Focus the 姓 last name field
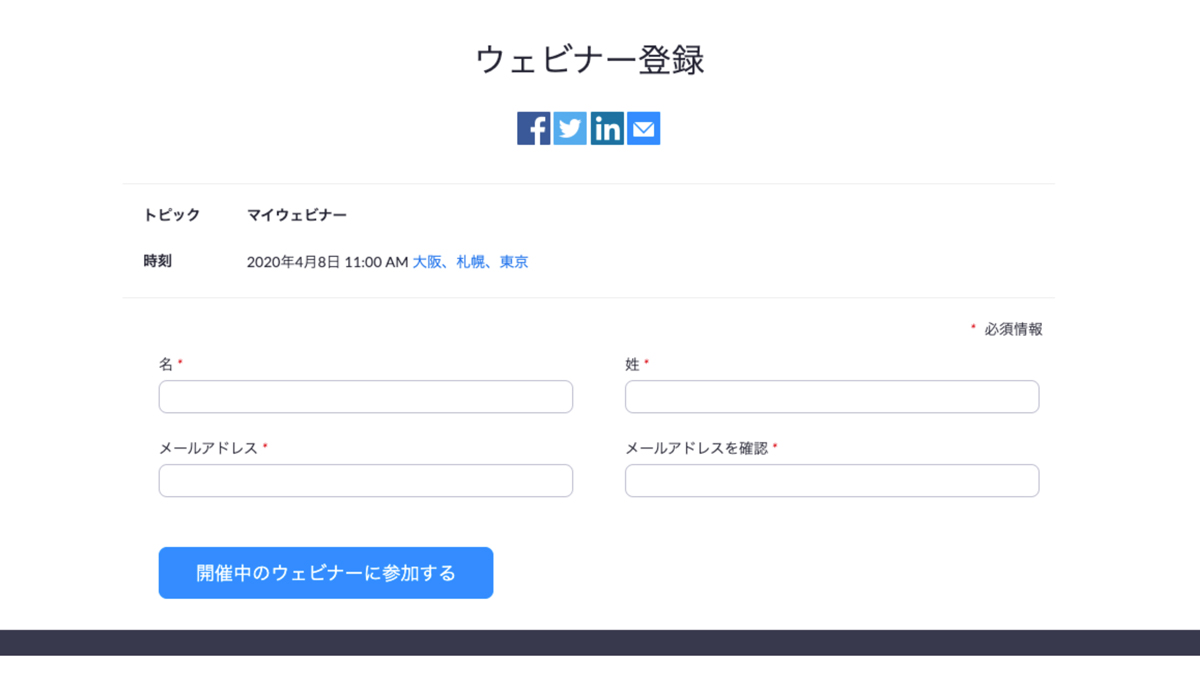1200x675 pixels. [x=832, y=396]
